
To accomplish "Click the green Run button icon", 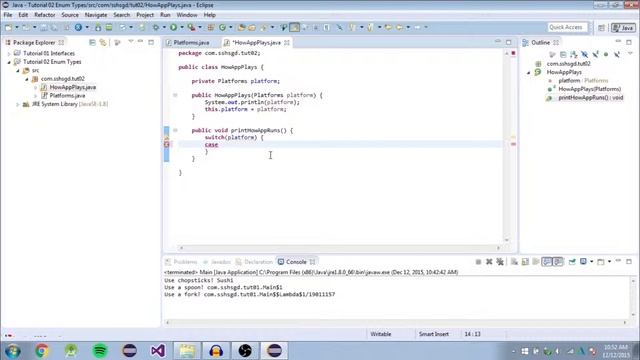I will 173,27.
